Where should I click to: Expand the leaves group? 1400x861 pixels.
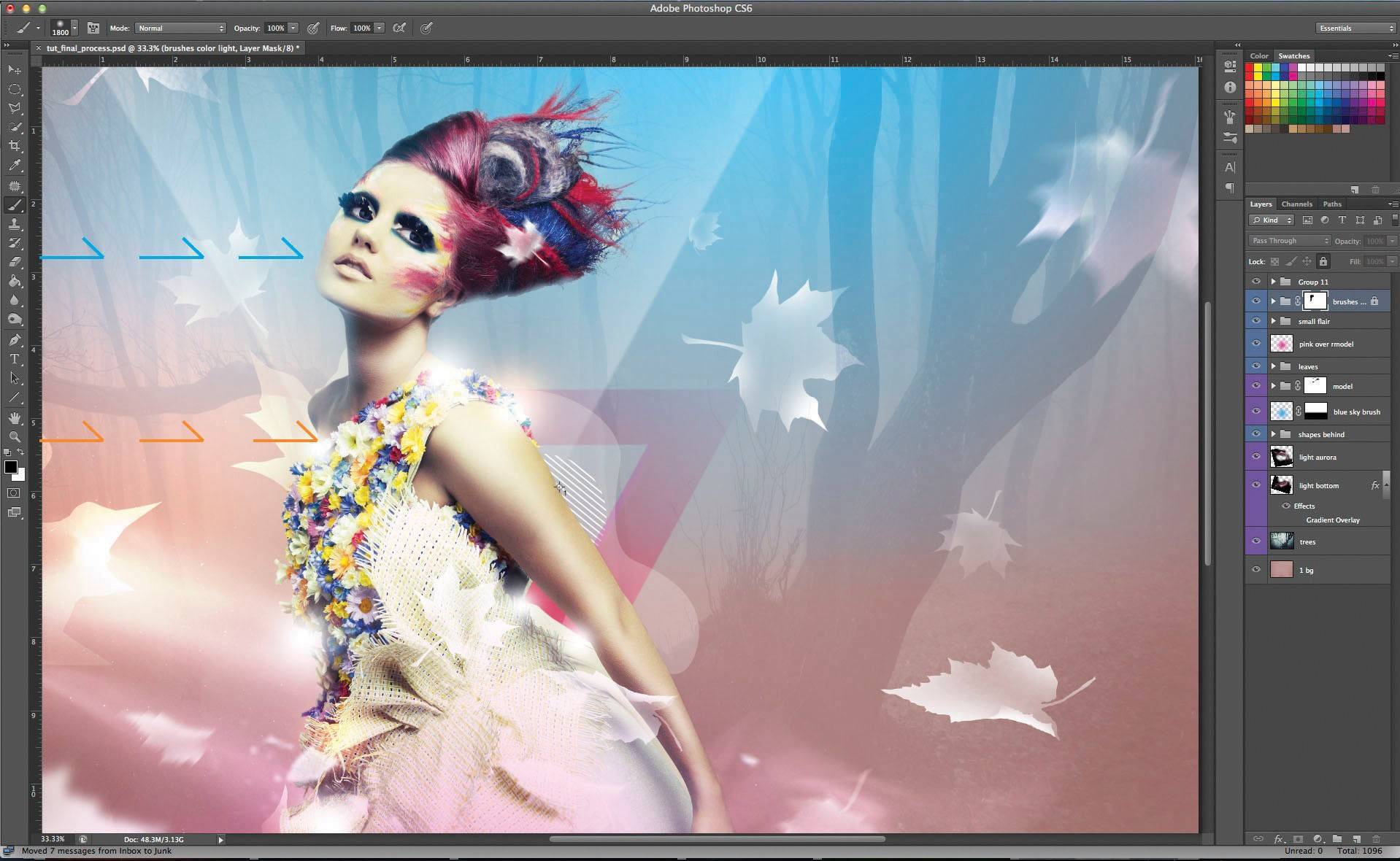click(1274, 366)
